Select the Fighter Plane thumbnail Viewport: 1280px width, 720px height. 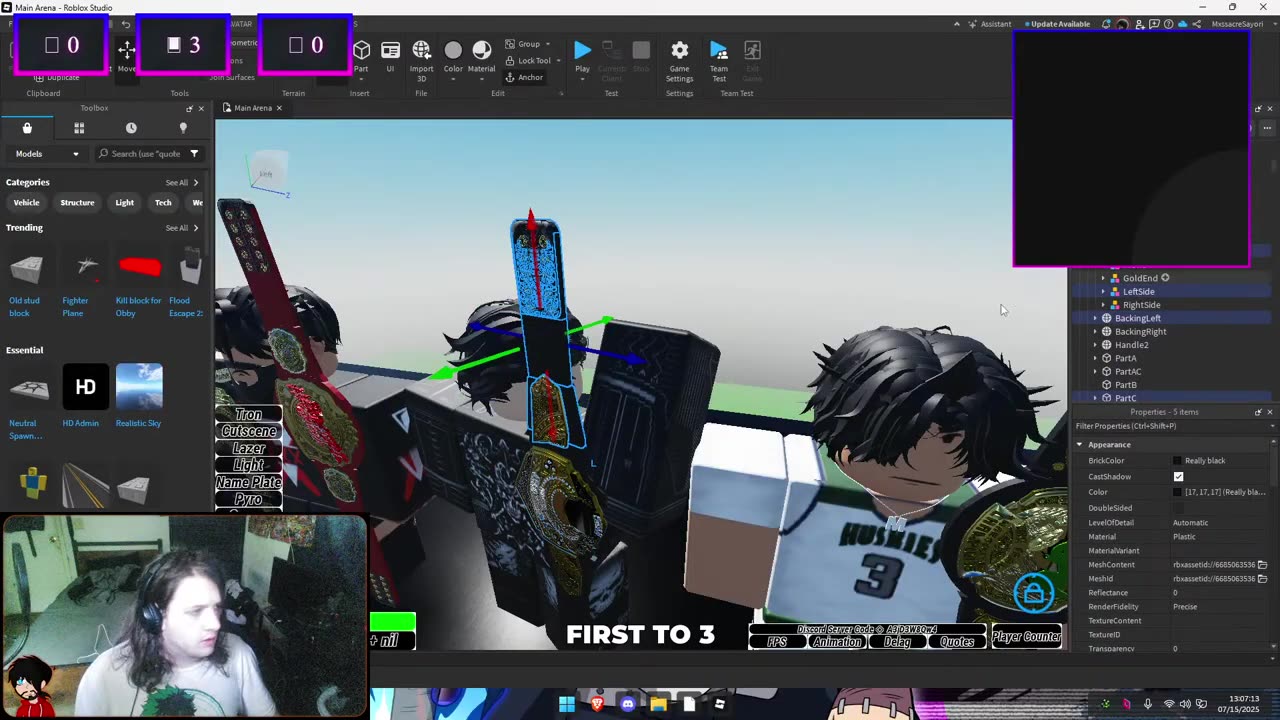pos(86,266)
